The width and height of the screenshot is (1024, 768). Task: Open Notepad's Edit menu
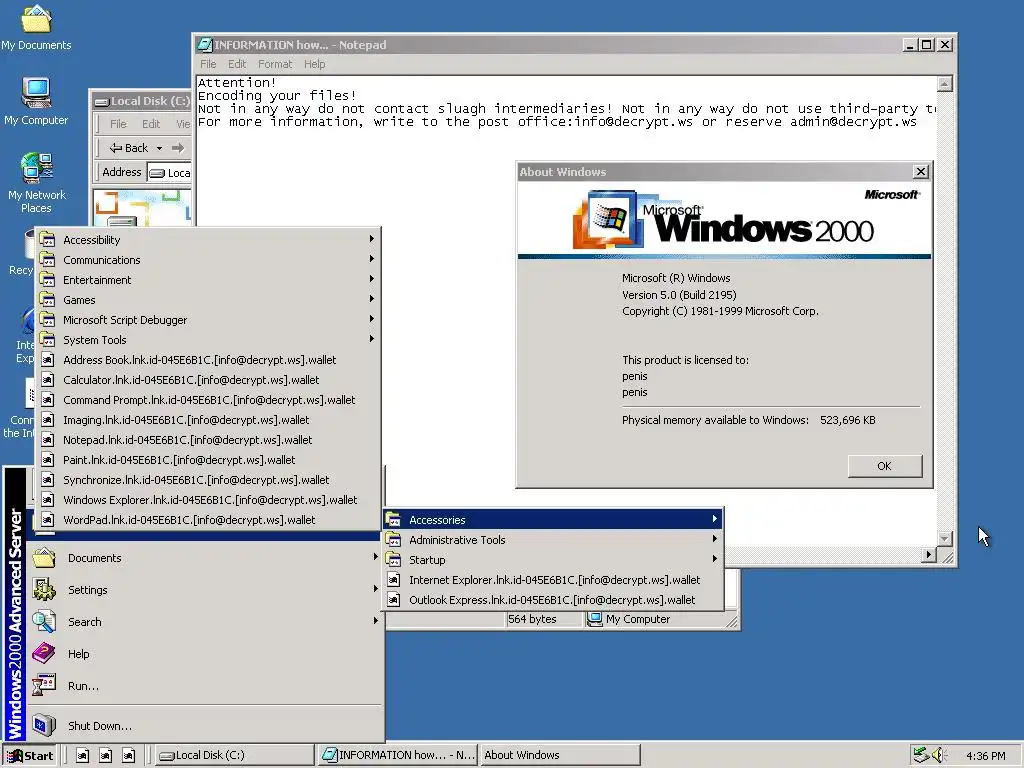click(x=237, y=64)
